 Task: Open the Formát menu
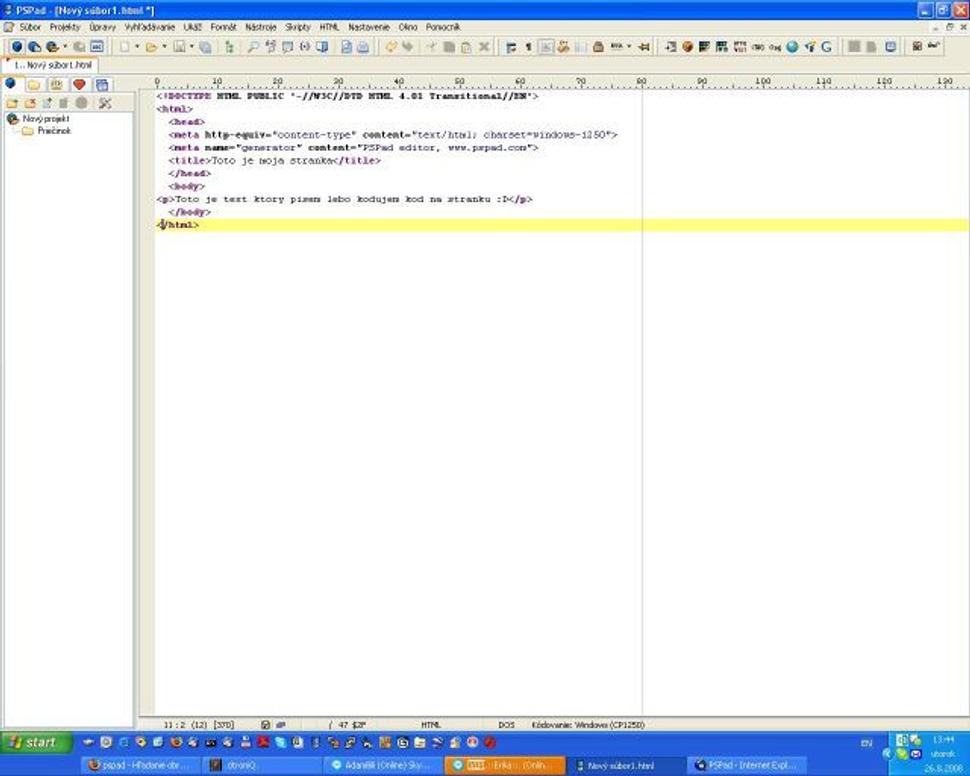(223, 27)
